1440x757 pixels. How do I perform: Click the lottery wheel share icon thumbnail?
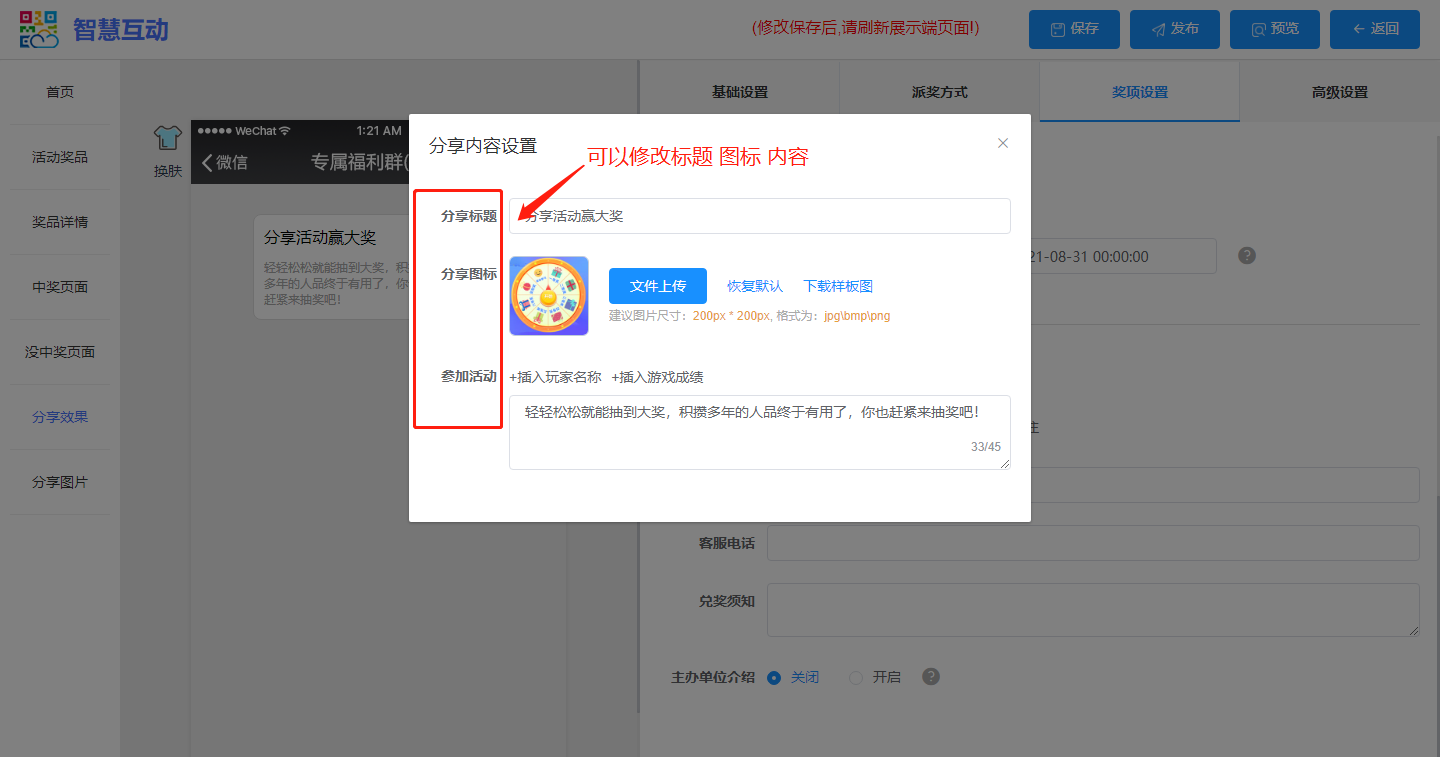tap(548, 296)
